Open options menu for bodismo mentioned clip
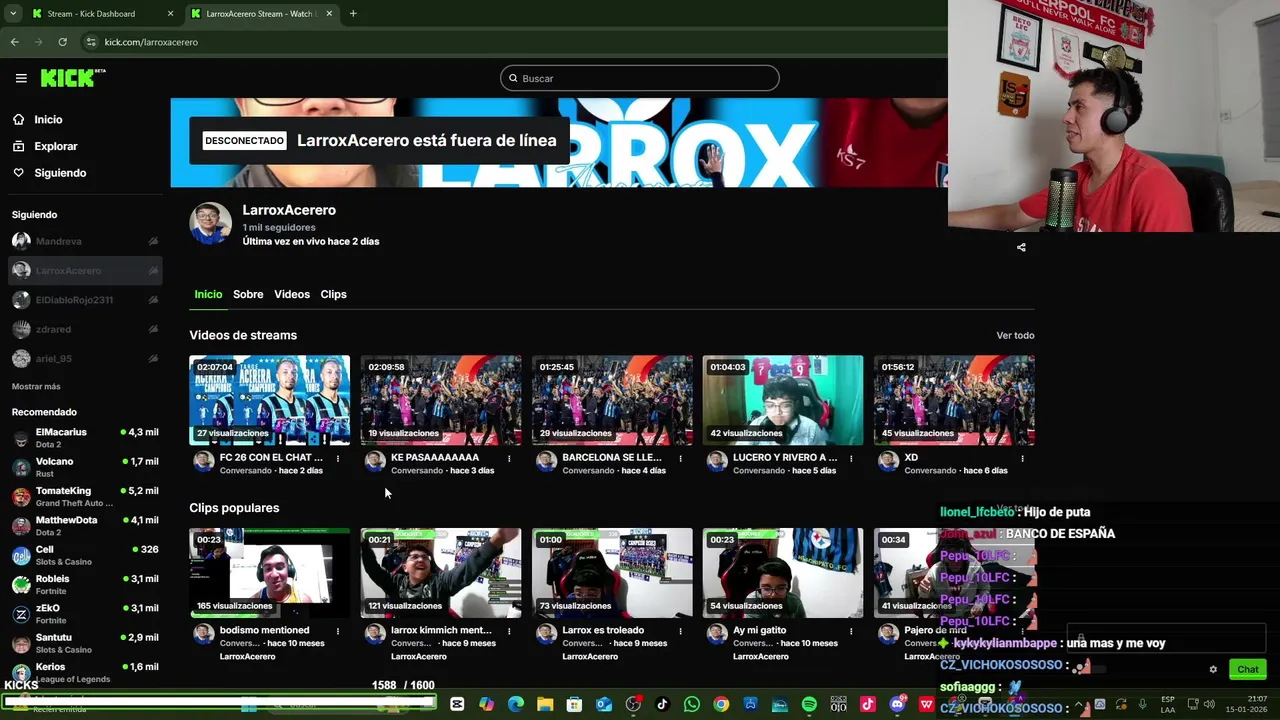Screen dimensions: 1280x720 pyautogui.click(x=338, y=632)
